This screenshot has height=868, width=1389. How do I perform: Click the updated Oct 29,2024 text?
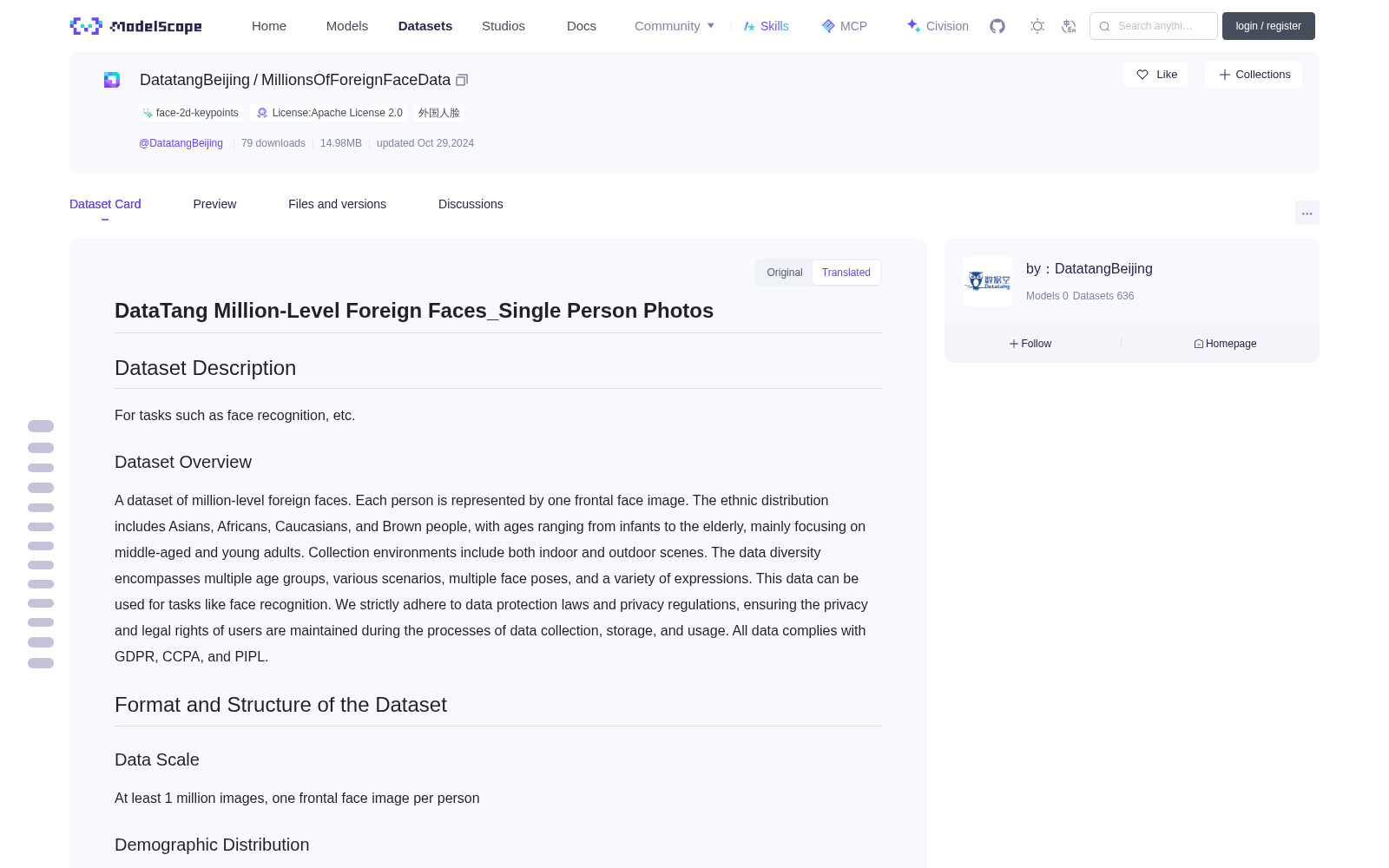pyautogui.click(x=425, y=143)
